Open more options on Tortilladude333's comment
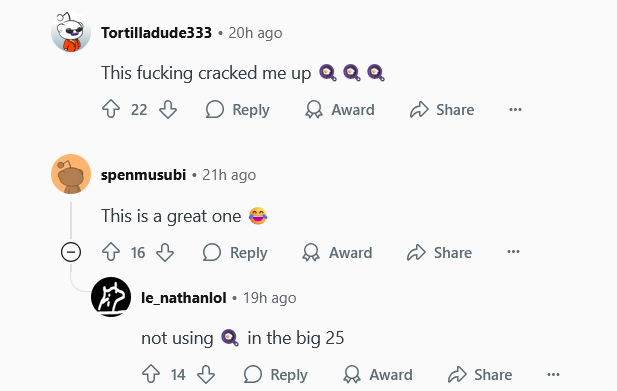 click(515, 109)
